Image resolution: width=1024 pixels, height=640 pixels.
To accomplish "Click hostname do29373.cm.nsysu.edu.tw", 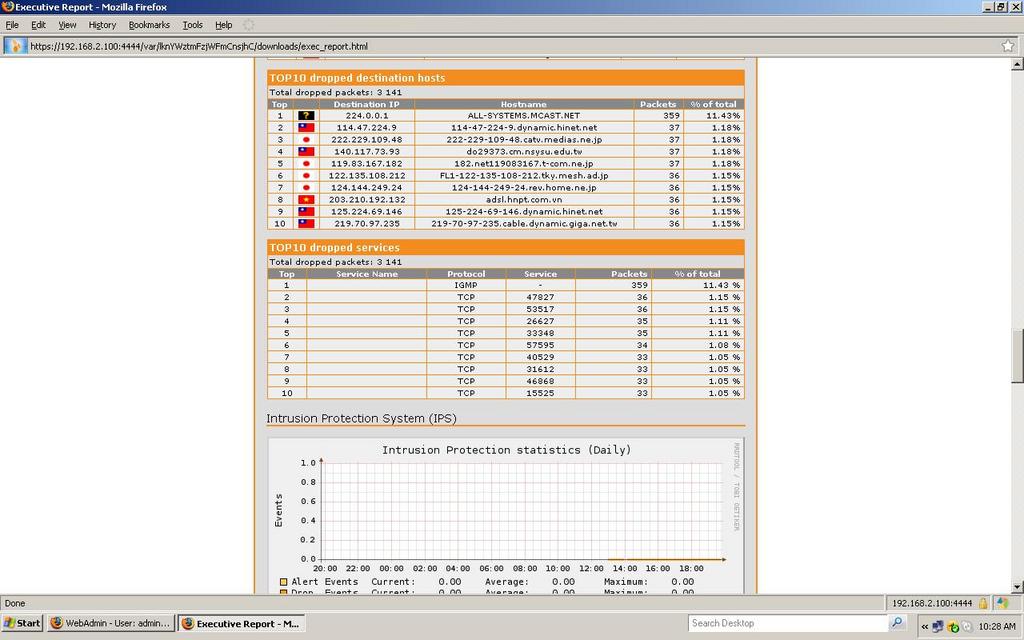I will 524,152.
